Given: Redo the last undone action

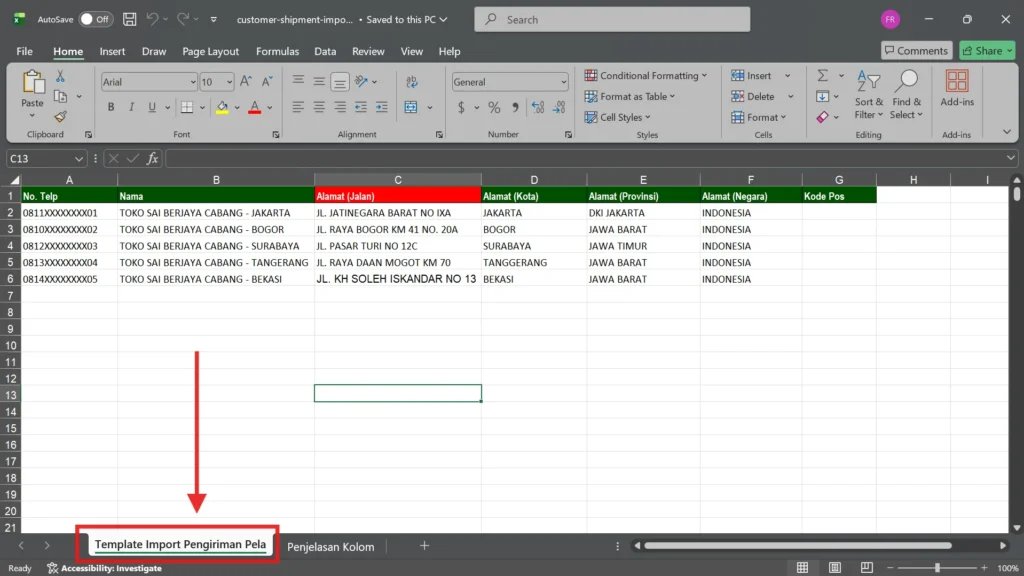Looking at the screenshot, I should 183,20.
